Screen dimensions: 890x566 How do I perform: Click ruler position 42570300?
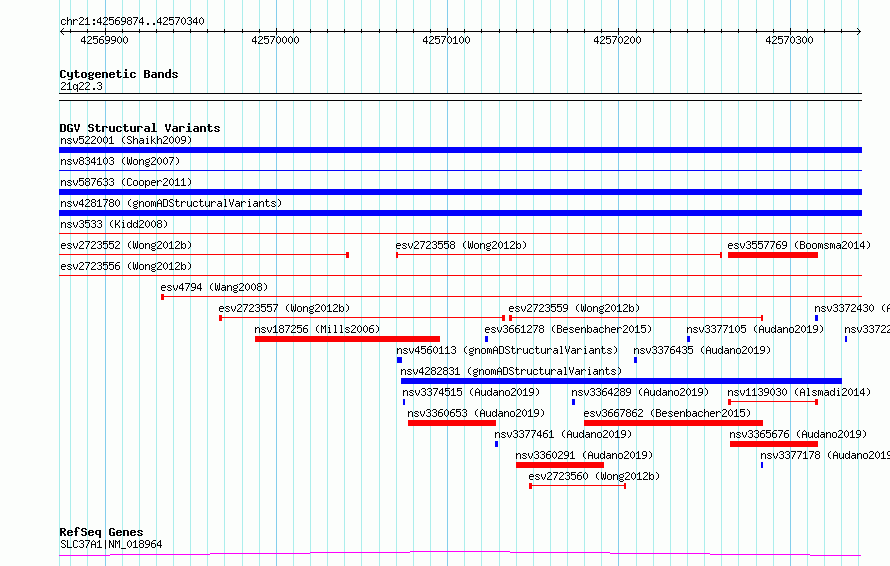[x=789, y=40]
